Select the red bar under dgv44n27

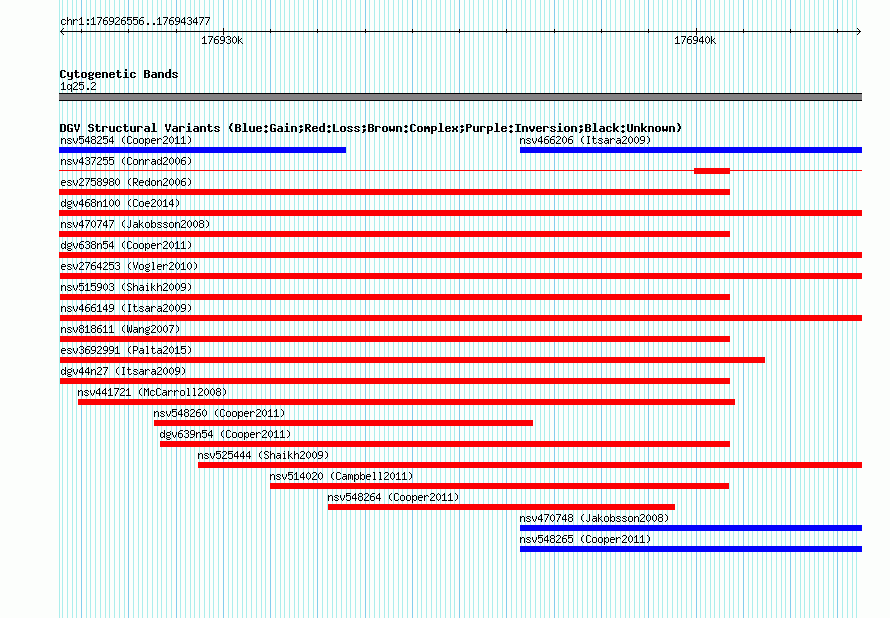coord(394,381)
